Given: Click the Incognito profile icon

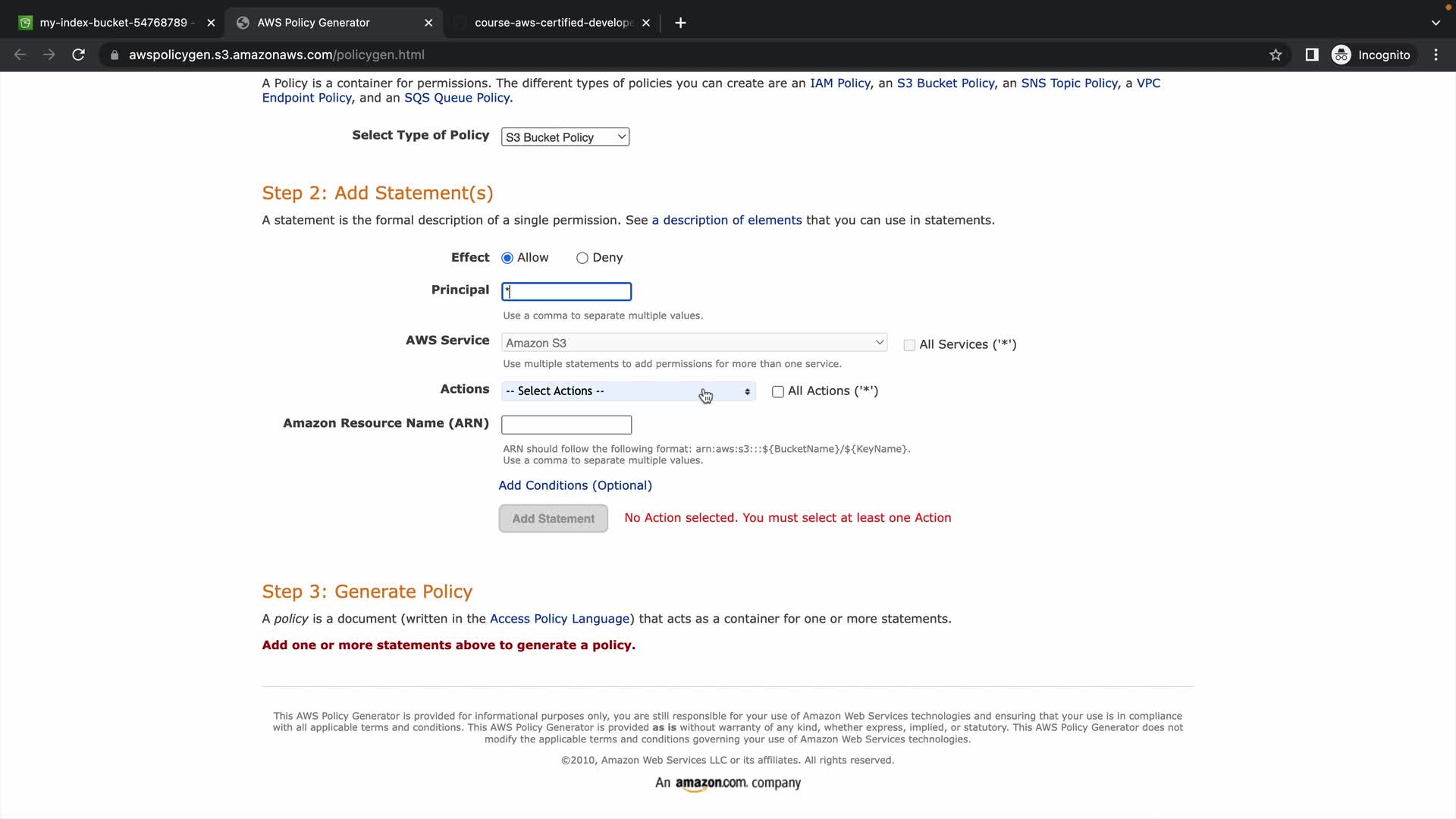Looking at the screenshot, I should click(1341, 55).
